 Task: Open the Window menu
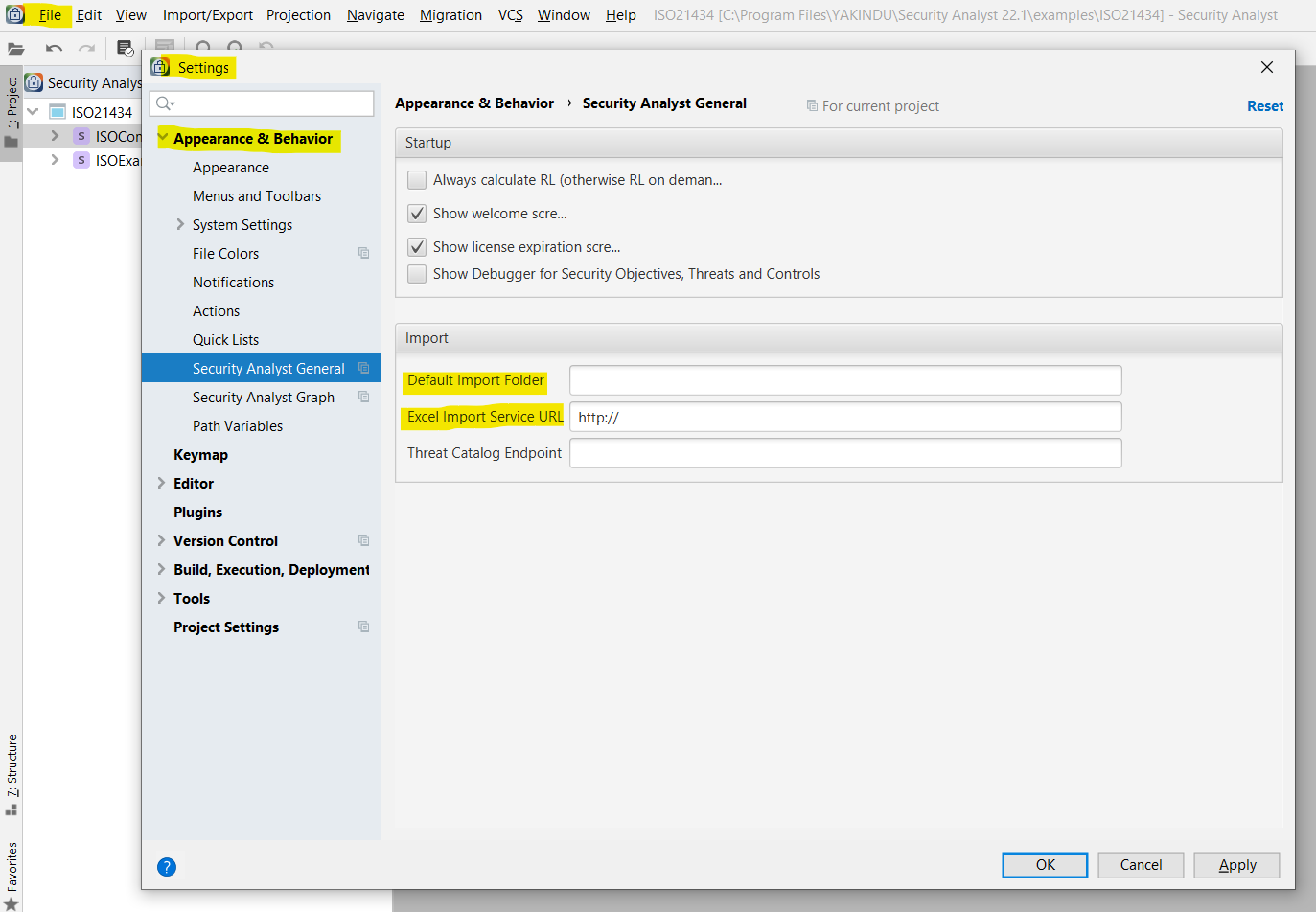click(x=564, y=14)
